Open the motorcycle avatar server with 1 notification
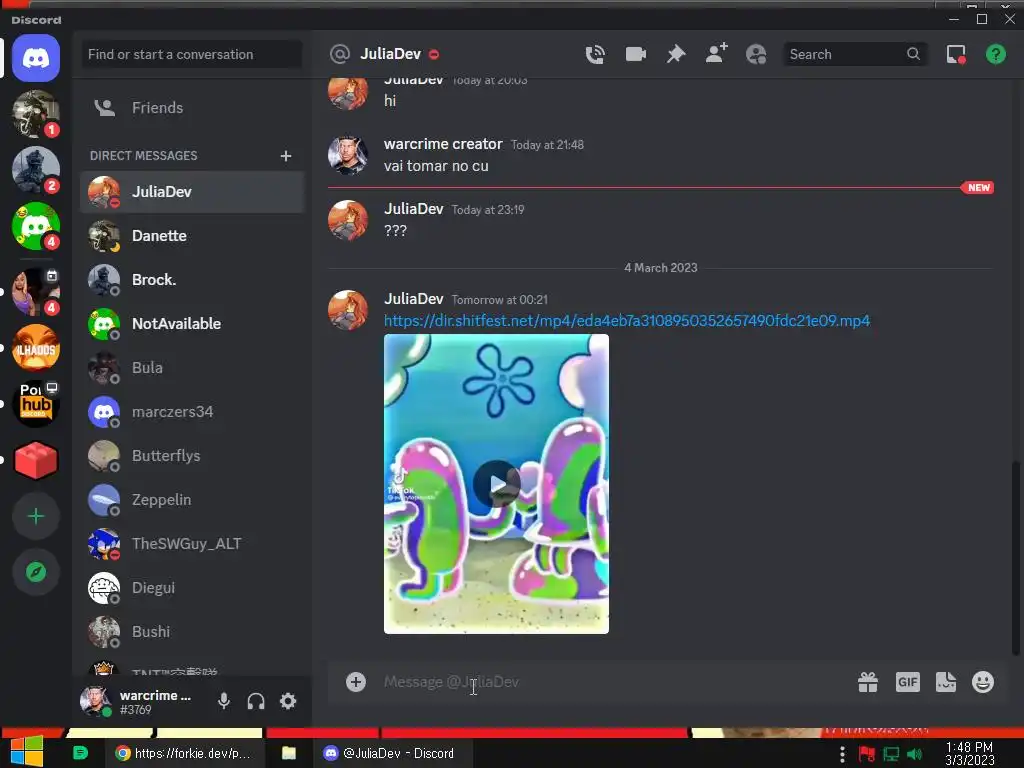The image size is (1024, 768). [36, 114]
